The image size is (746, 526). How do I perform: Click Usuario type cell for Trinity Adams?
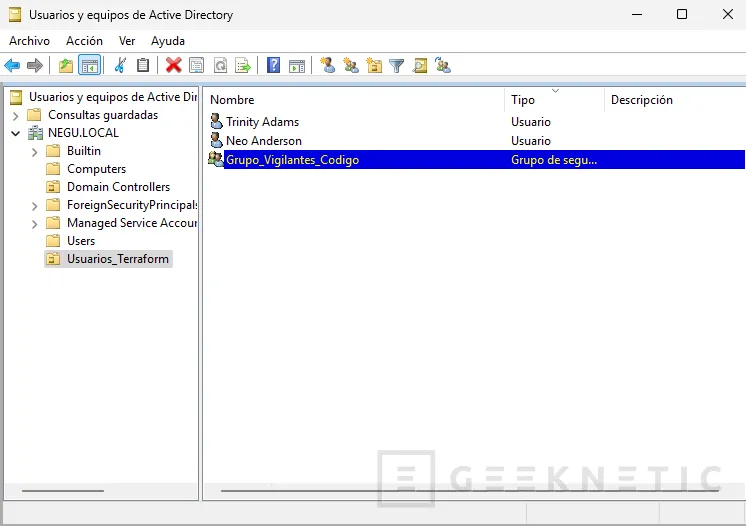click(530, 122)
